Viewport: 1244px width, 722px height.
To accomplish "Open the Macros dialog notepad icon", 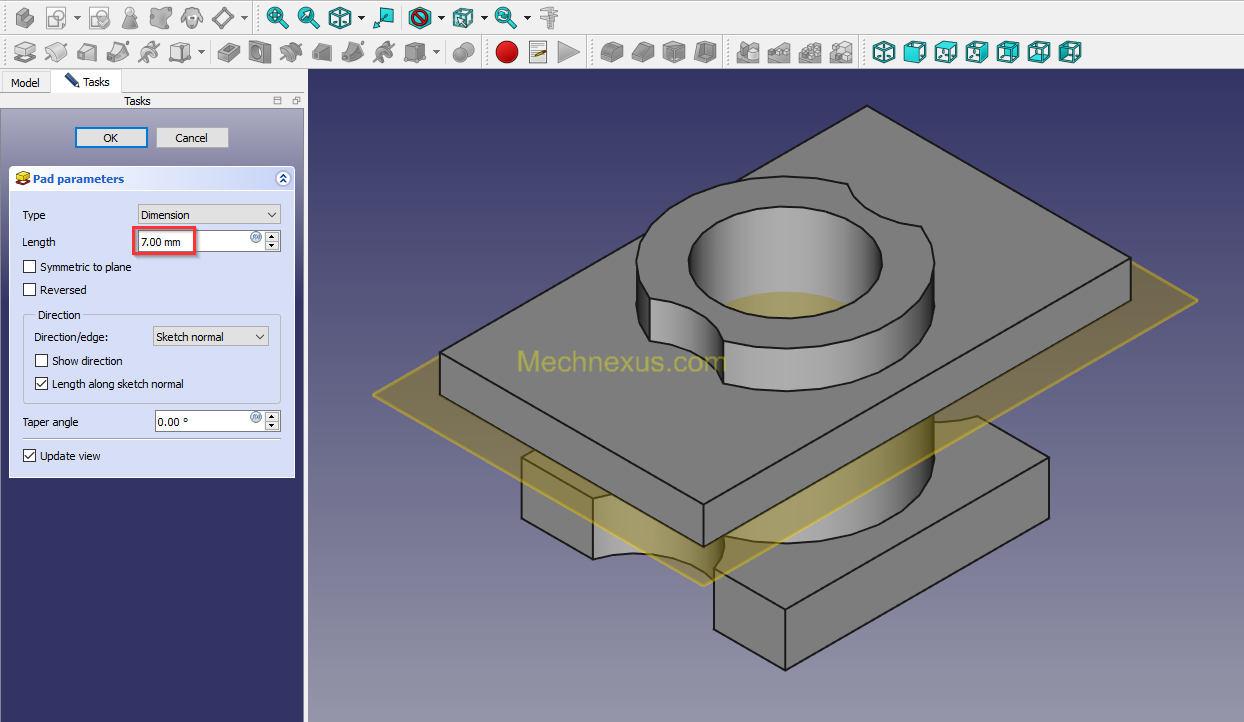I will pos(538,51).
